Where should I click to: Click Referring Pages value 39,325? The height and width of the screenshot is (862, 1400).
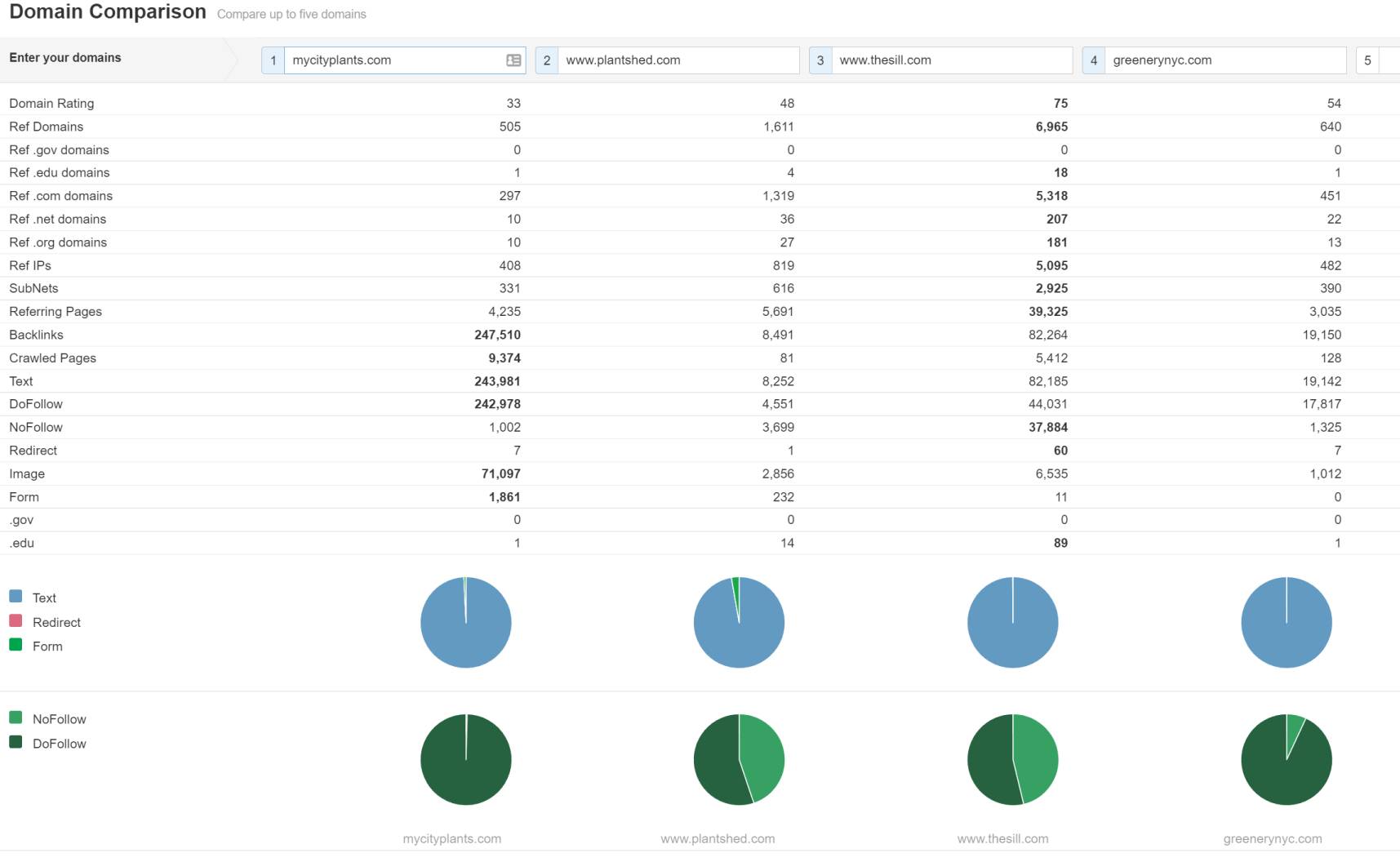point(1048,312)
